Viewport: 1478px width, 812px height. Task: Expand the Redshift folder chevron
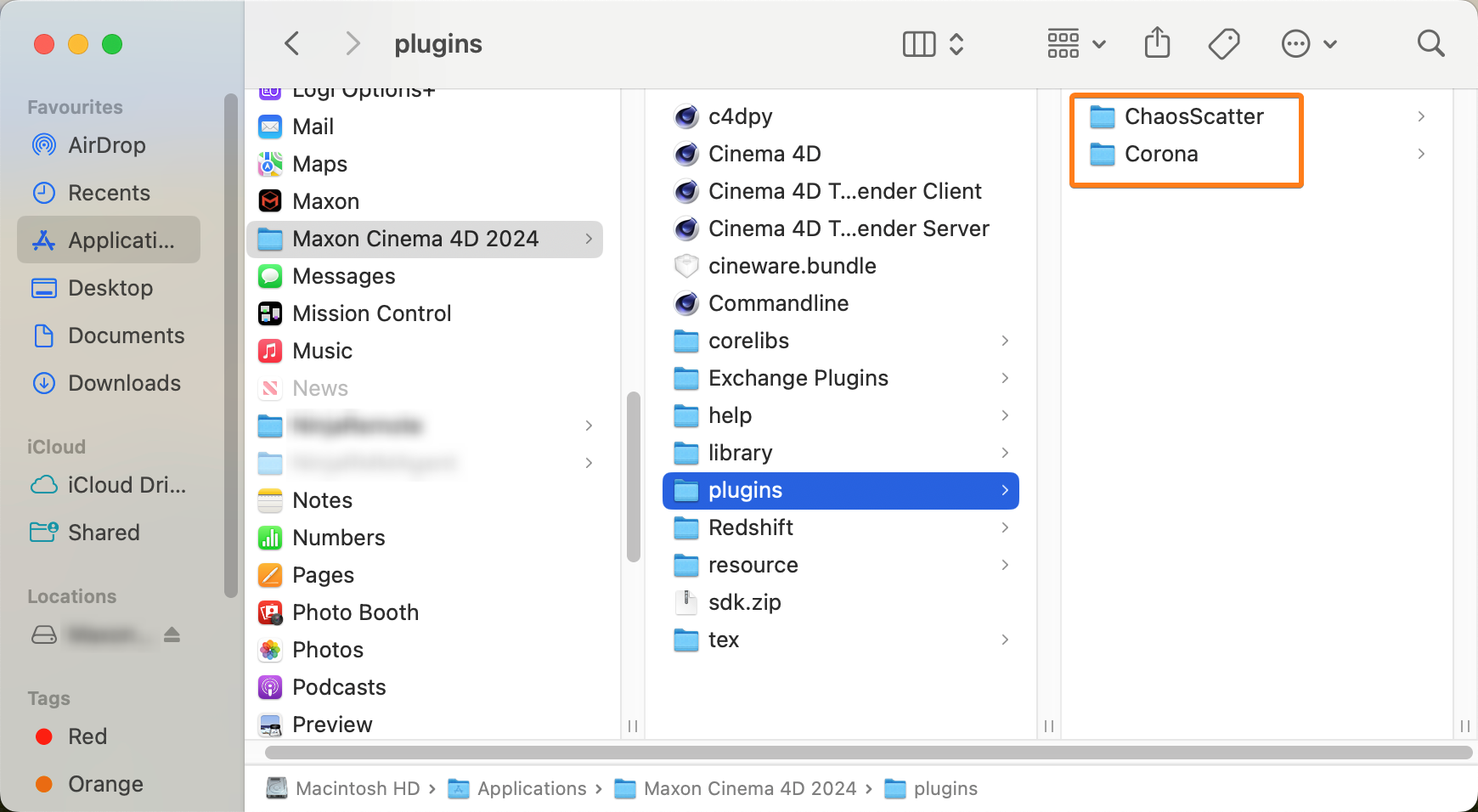click(1005, 527)
